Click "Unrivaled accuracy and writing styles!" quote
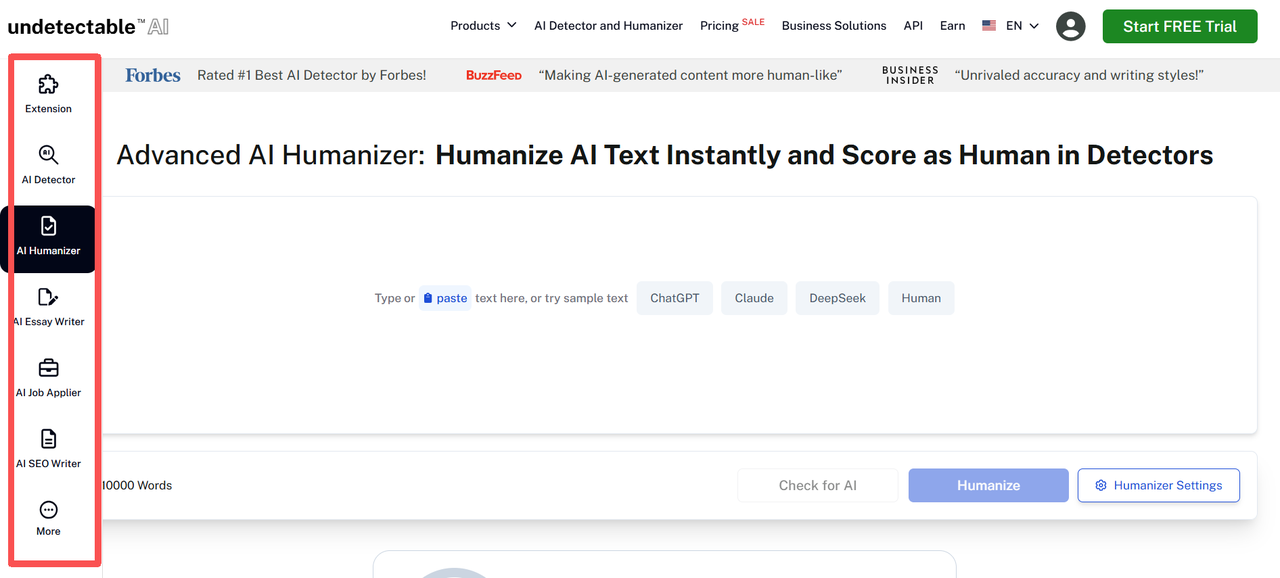The image size is (1280, 578). pyautogui.click(x=1079, y=75)
